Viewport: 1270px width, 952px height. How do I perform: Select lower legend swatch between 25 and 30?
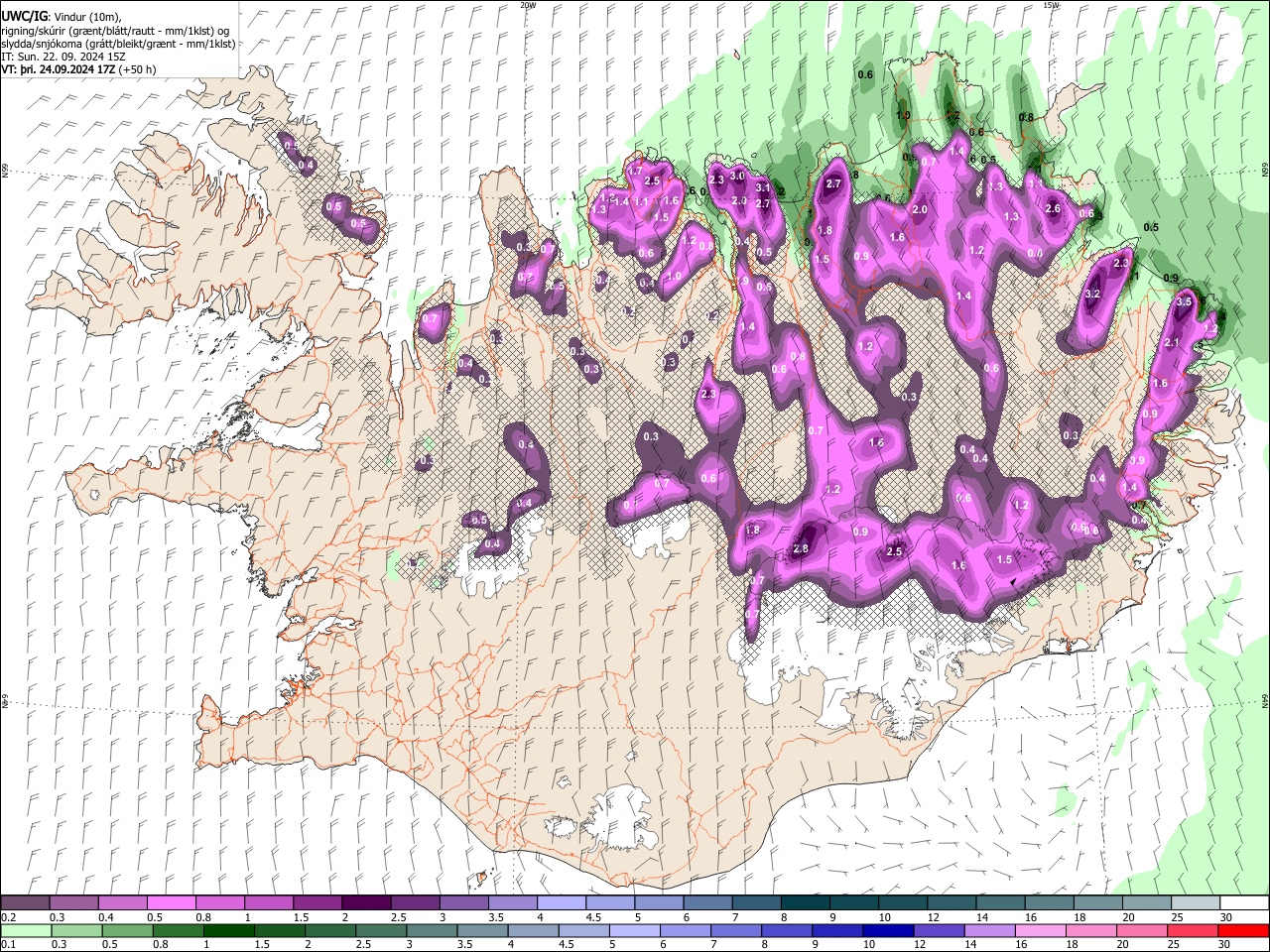[1194, 930]
